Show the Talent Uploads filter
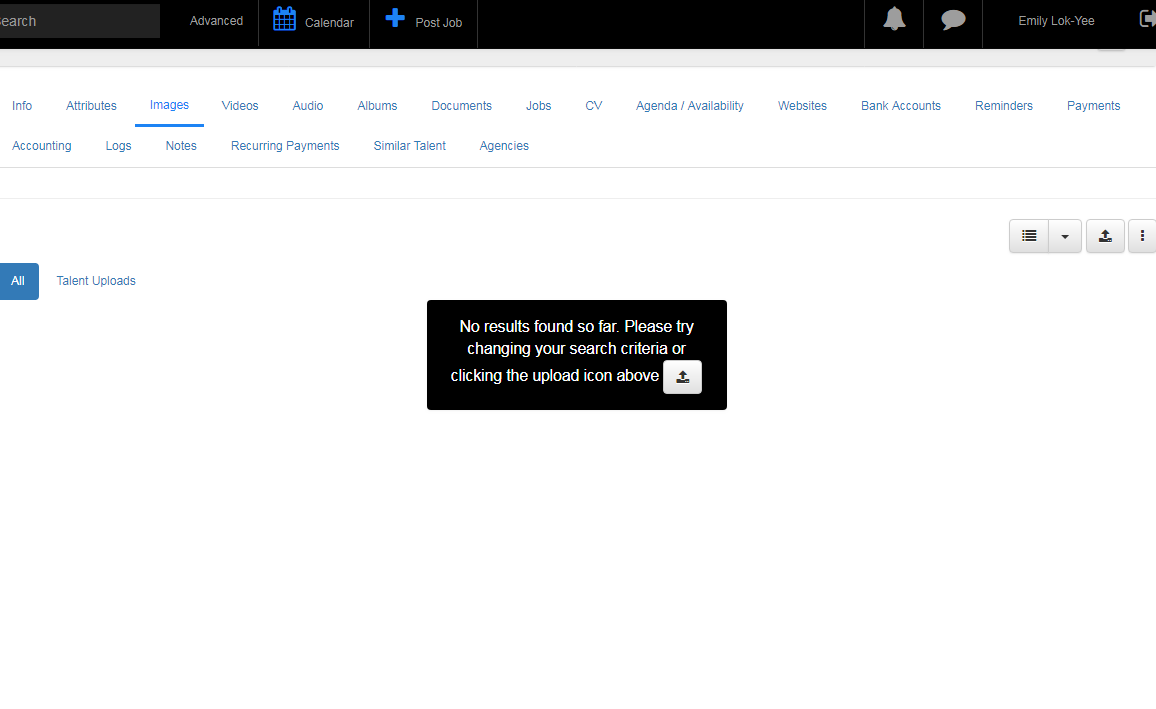The height and width of the screenshot is (709, 1156). pyautogui.click(x=96, y=281)
